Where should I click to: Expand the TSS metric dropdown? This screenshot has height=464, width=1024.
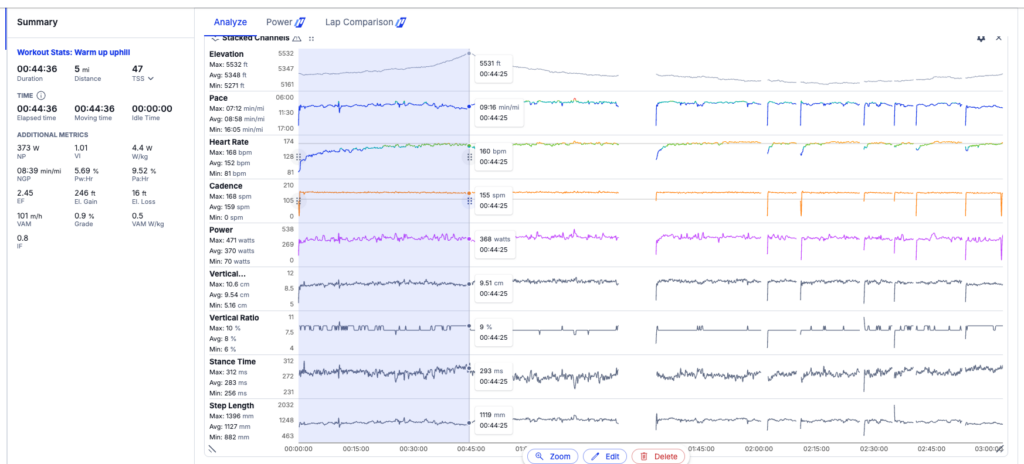tap(151, 78)
